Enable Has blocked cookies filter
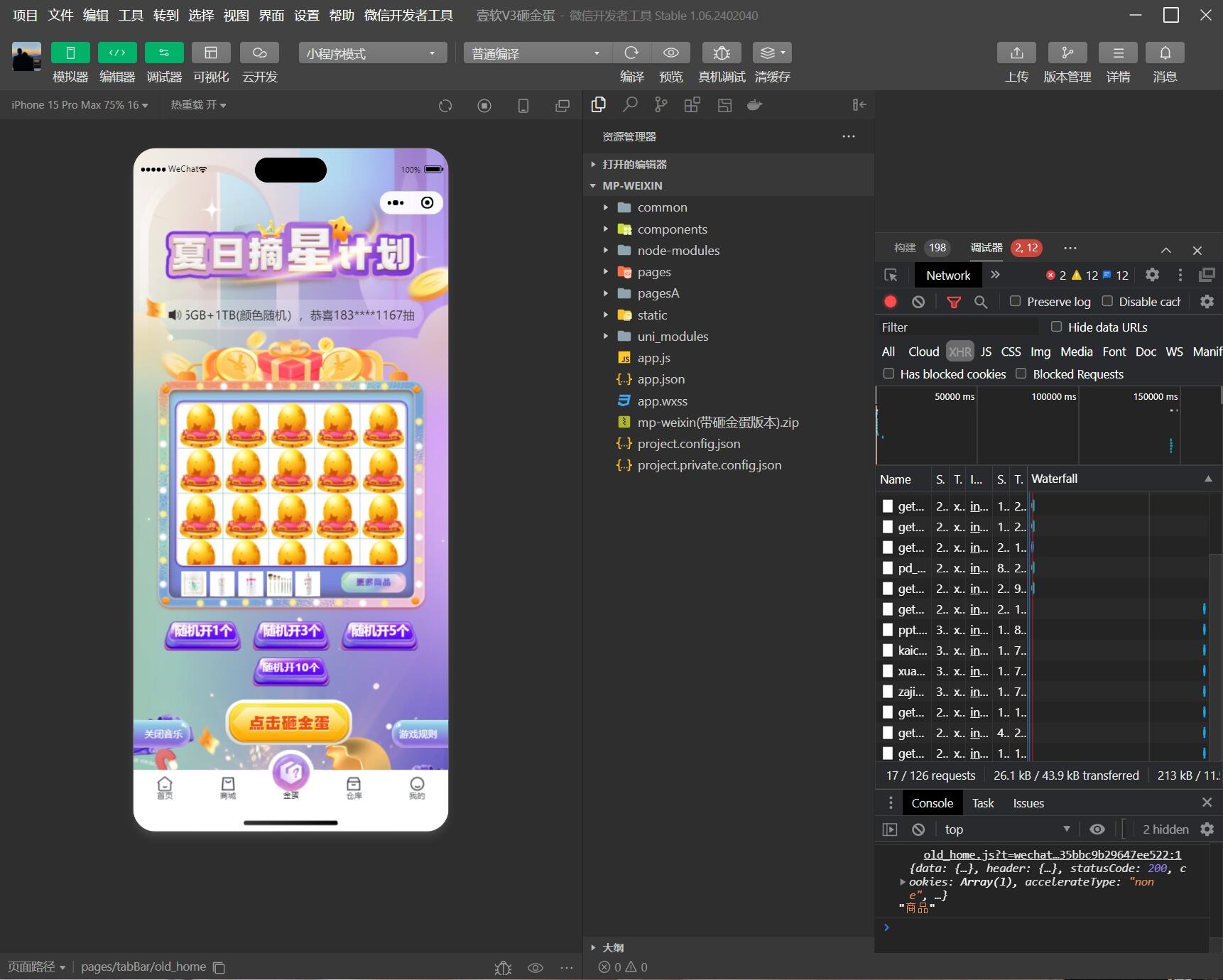1223x980 pixels. pos(888,374)
